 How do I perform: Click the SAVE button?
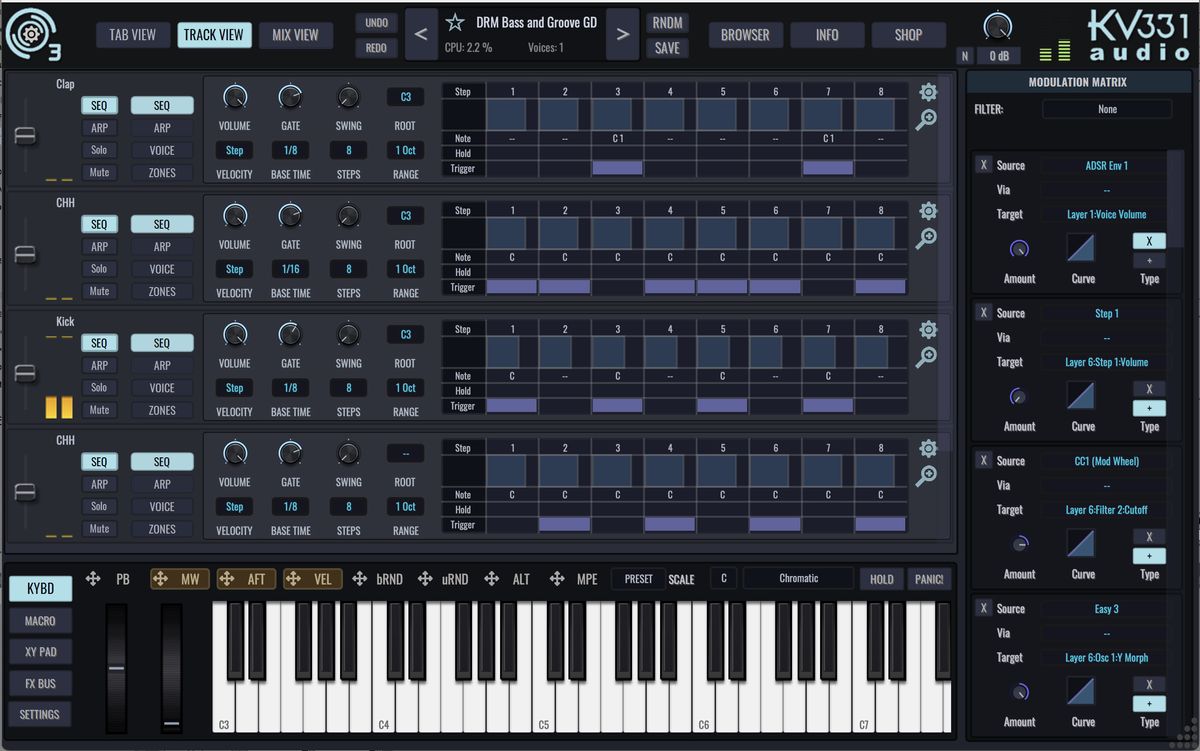[667, 47]
